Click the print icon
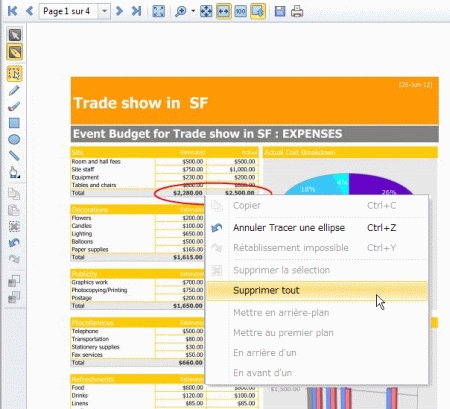 click(x=297, y=11)
